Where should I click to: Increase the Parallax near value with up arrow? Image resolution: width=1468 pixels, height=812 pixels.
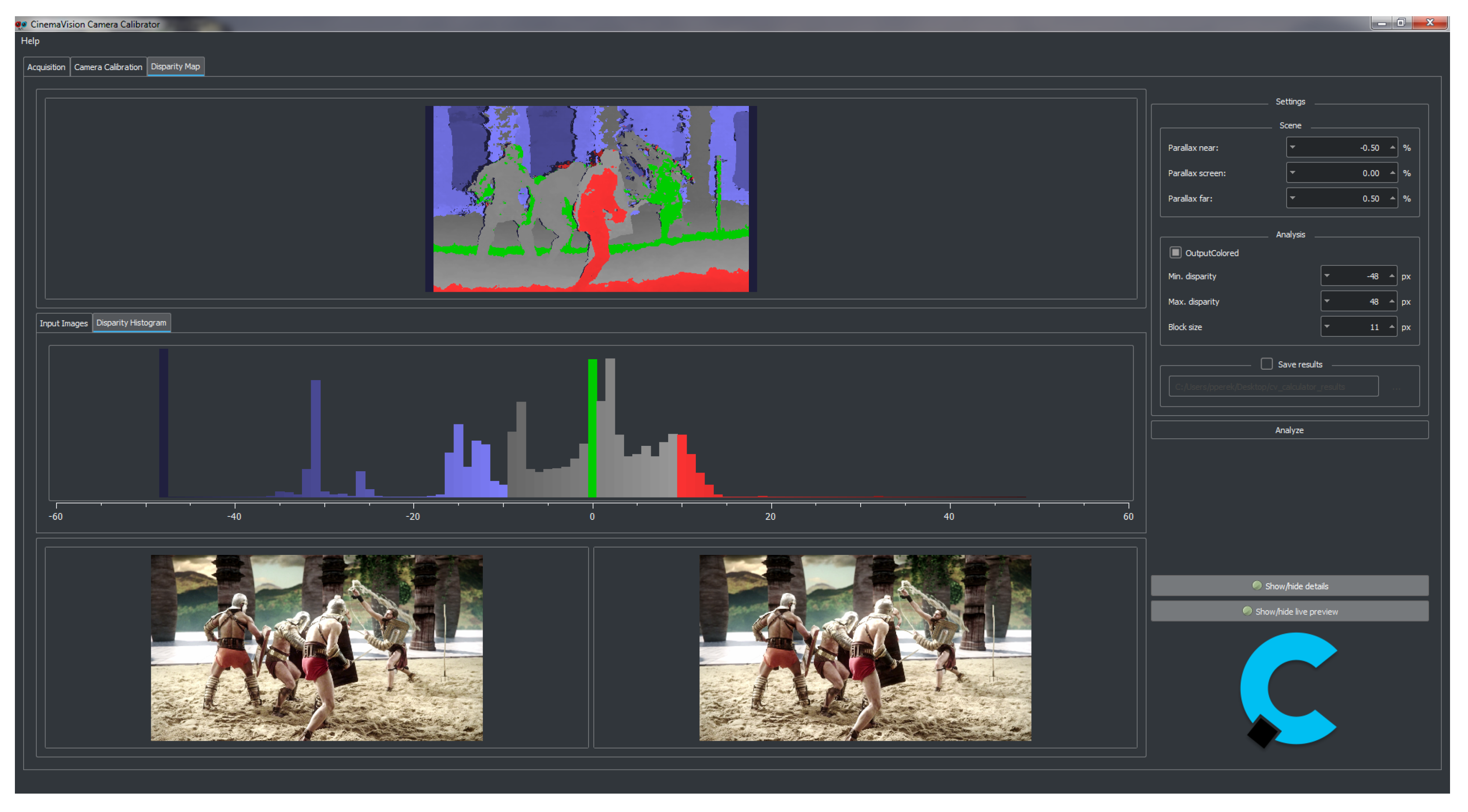pyautogui.click(x=1392, y=147)
